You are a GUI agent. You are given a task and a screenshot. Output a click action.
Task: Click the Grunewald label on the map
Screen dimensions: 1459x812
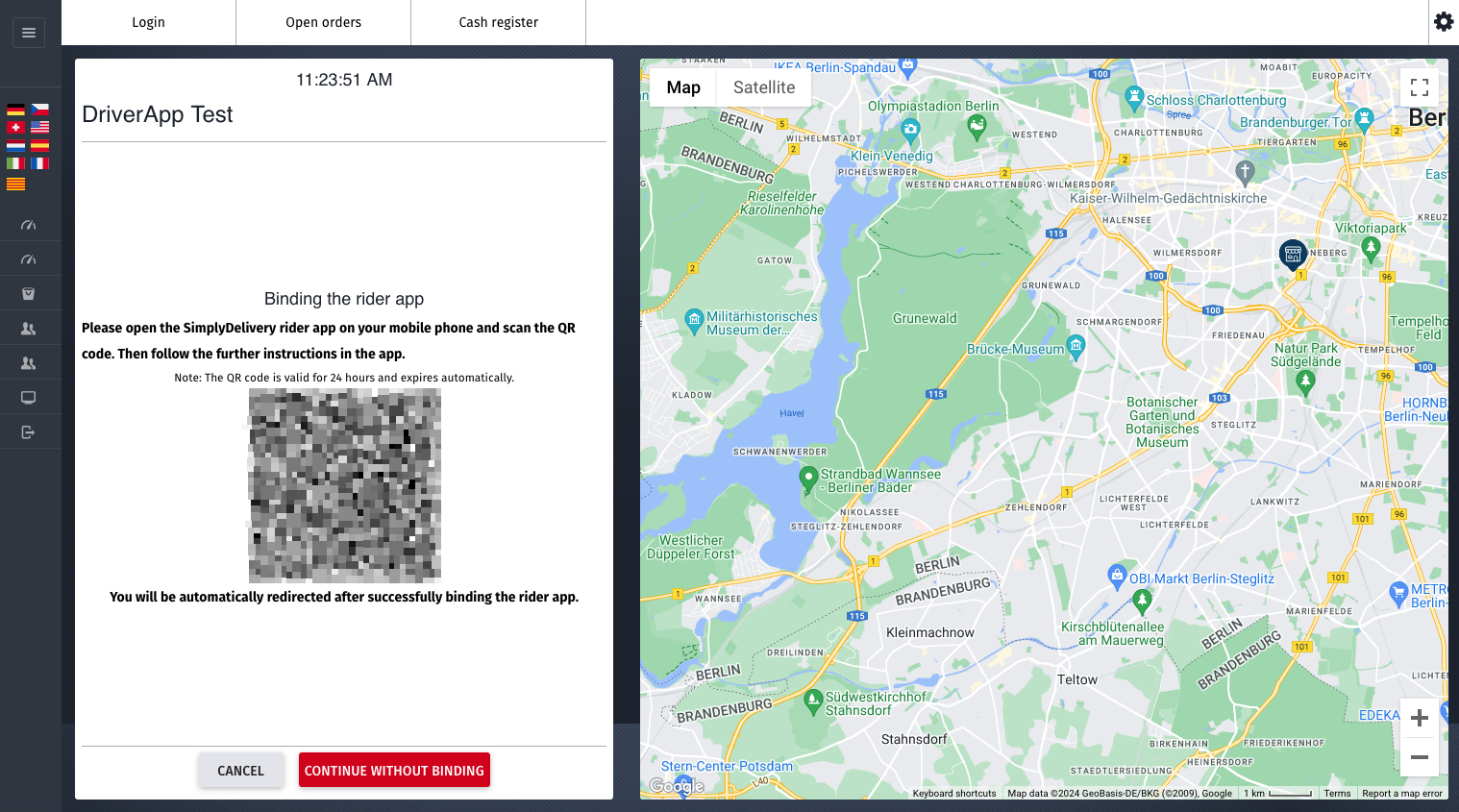click(x=925, y=318)
